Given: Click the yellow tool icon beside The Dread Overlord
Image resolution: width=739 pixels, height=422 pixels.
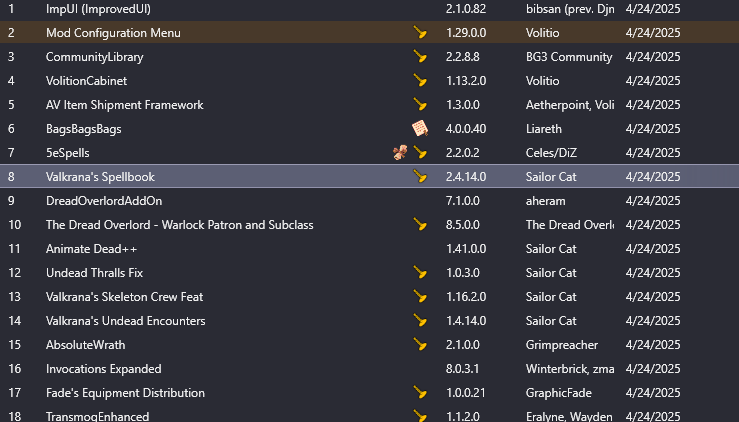Looking at the screenshot, I should [420, 225].
